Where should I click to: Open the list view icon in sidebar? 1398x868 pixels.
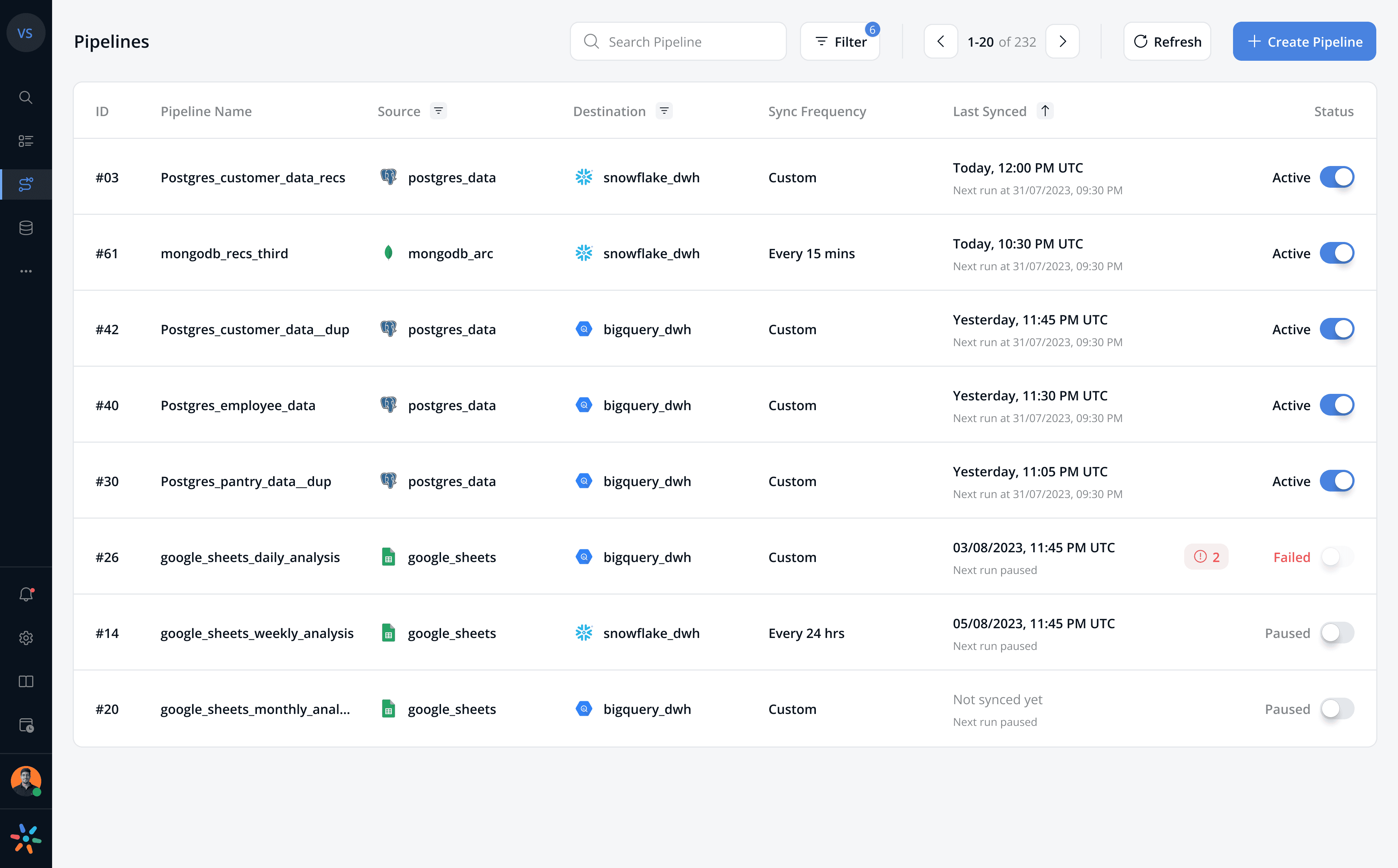[x=26, y=141]
